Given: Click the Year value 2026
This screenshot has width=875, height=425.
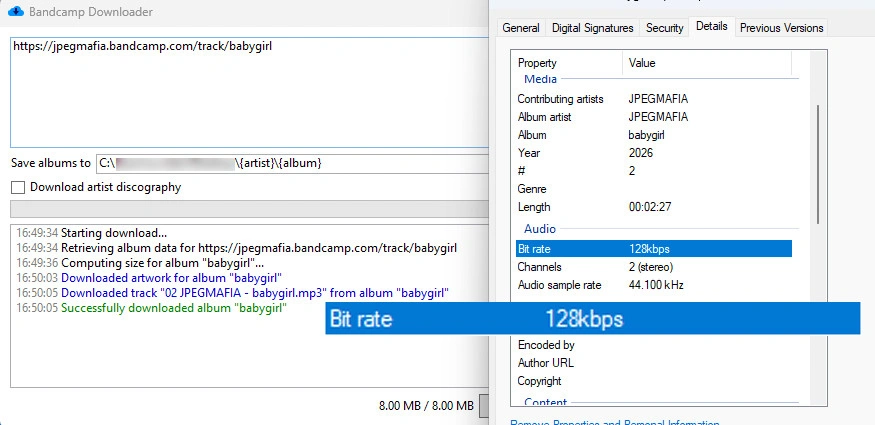Looking at the screenshot, I should tap(641, 153).
